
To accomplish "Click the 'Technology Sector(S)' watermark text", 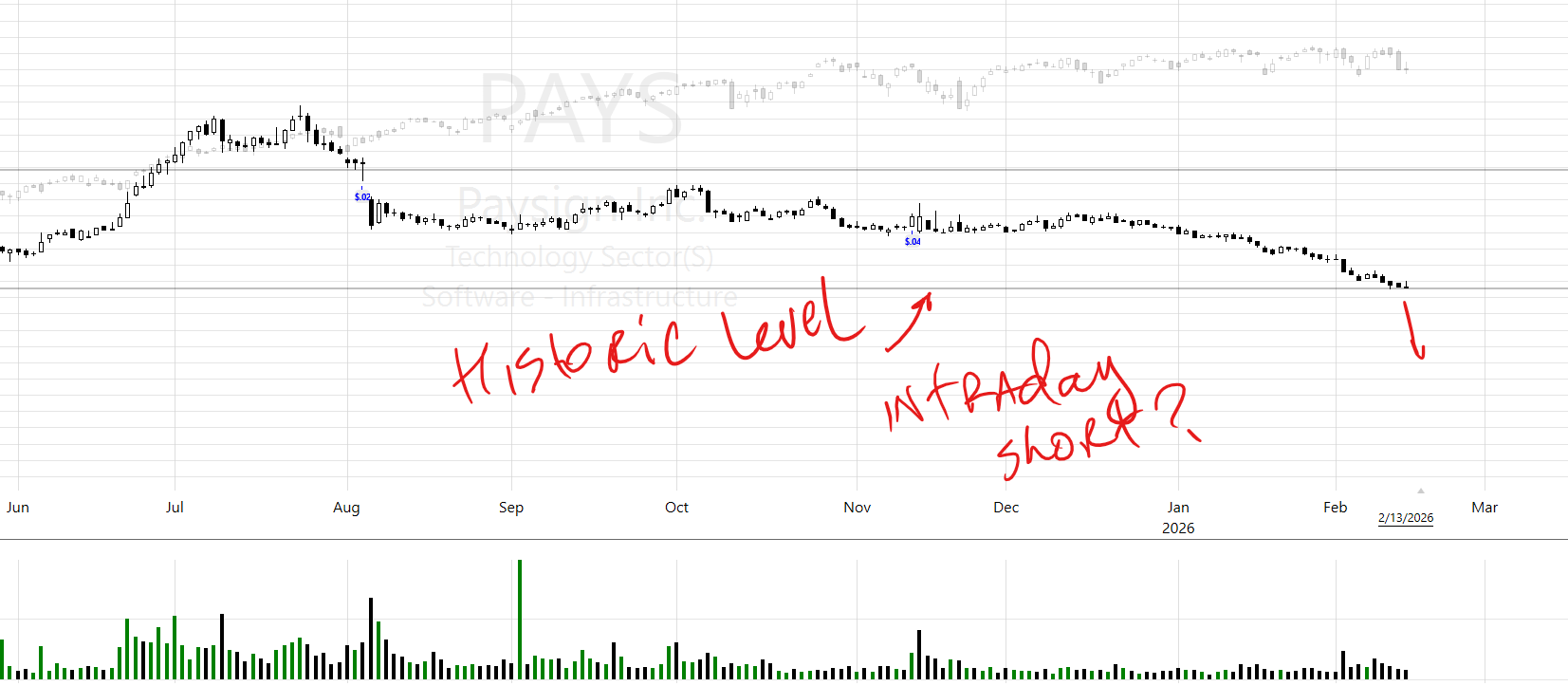I will point(580,257).
